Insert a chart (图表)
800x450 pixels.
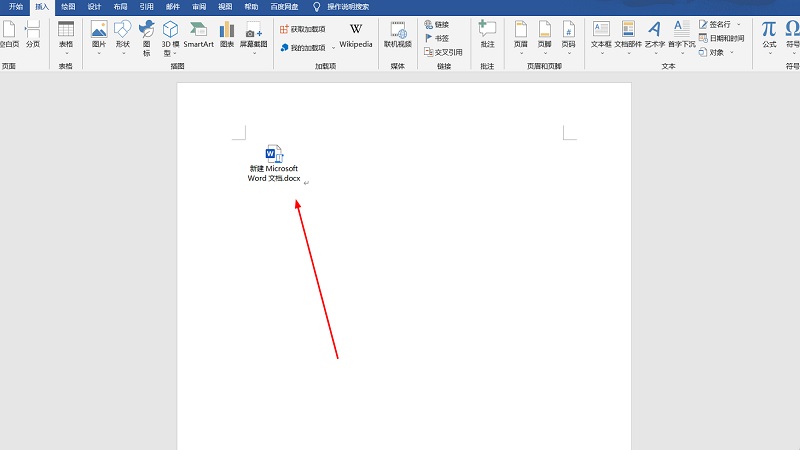point(227,35)
